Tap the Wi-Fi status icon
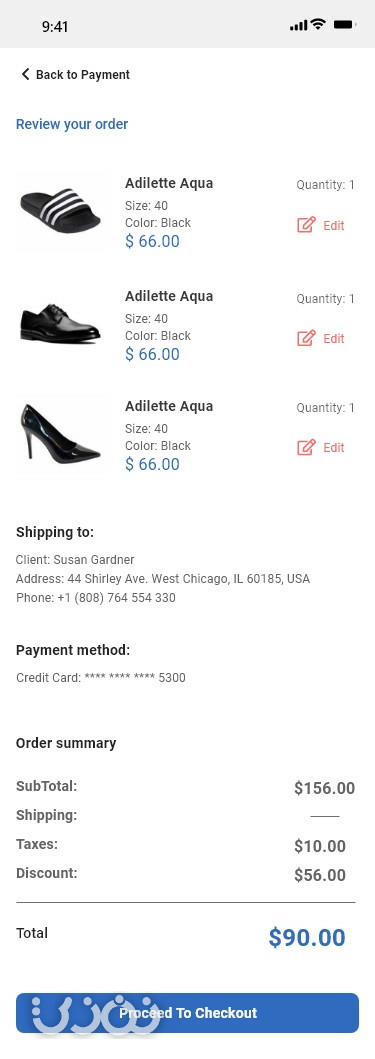Image resolution: width=375 pixels, height=1059 pixels. [x=318, y=25]
